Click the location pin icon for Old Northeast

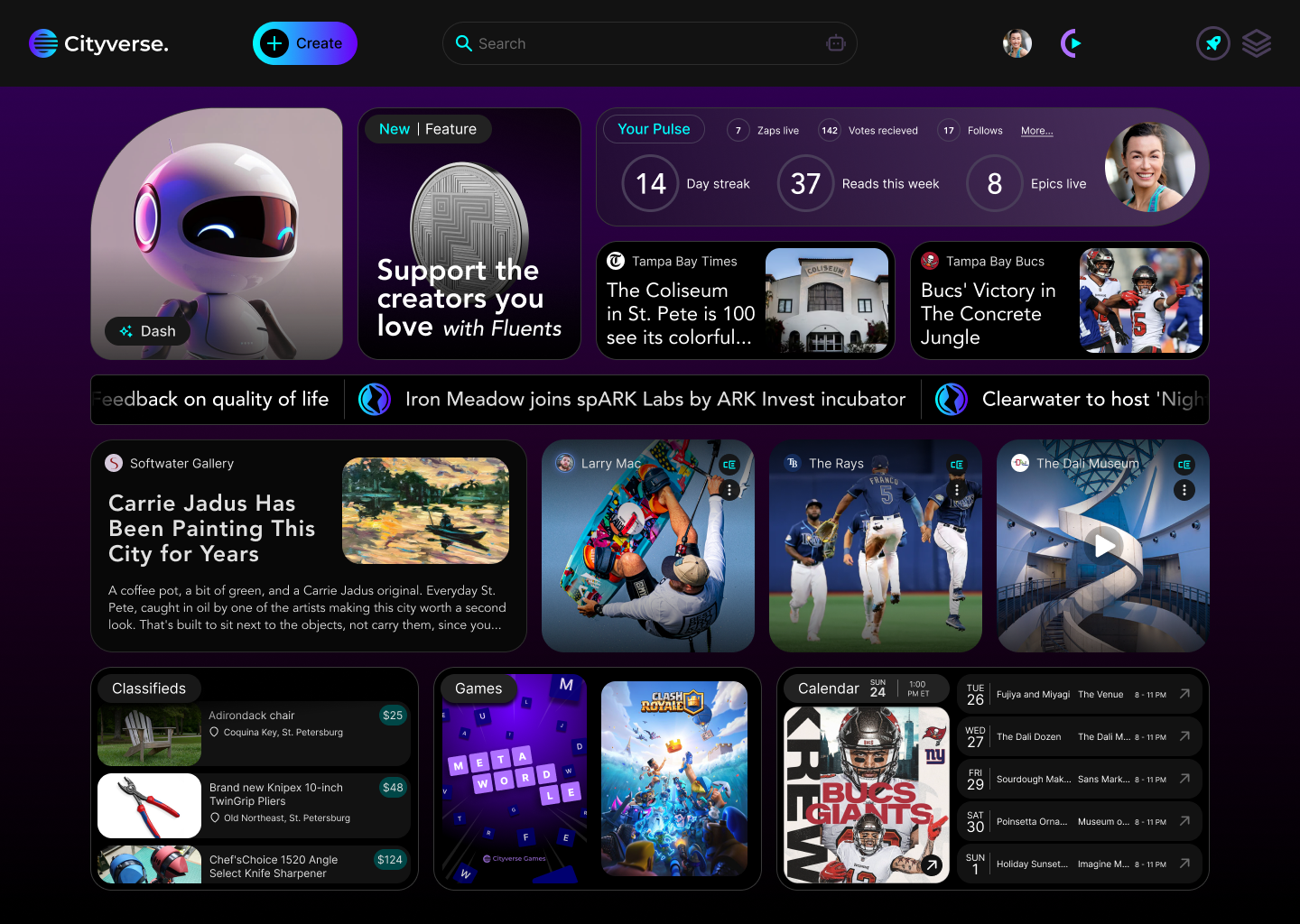214,818
